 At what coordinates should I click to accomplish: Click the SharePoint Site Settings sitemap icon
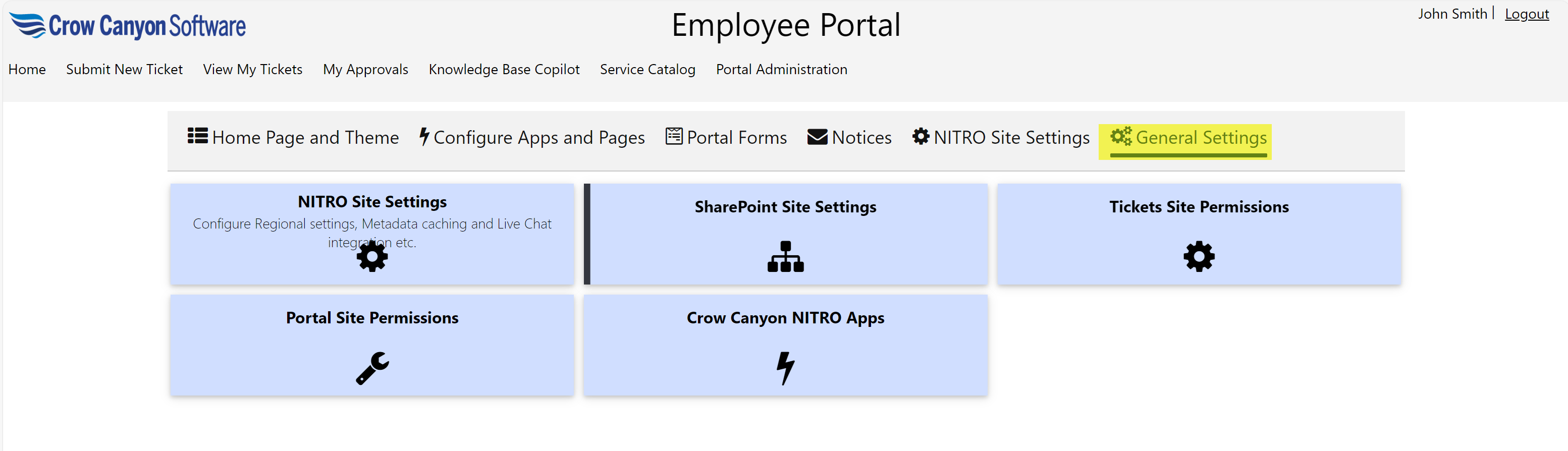coord(785,257)
